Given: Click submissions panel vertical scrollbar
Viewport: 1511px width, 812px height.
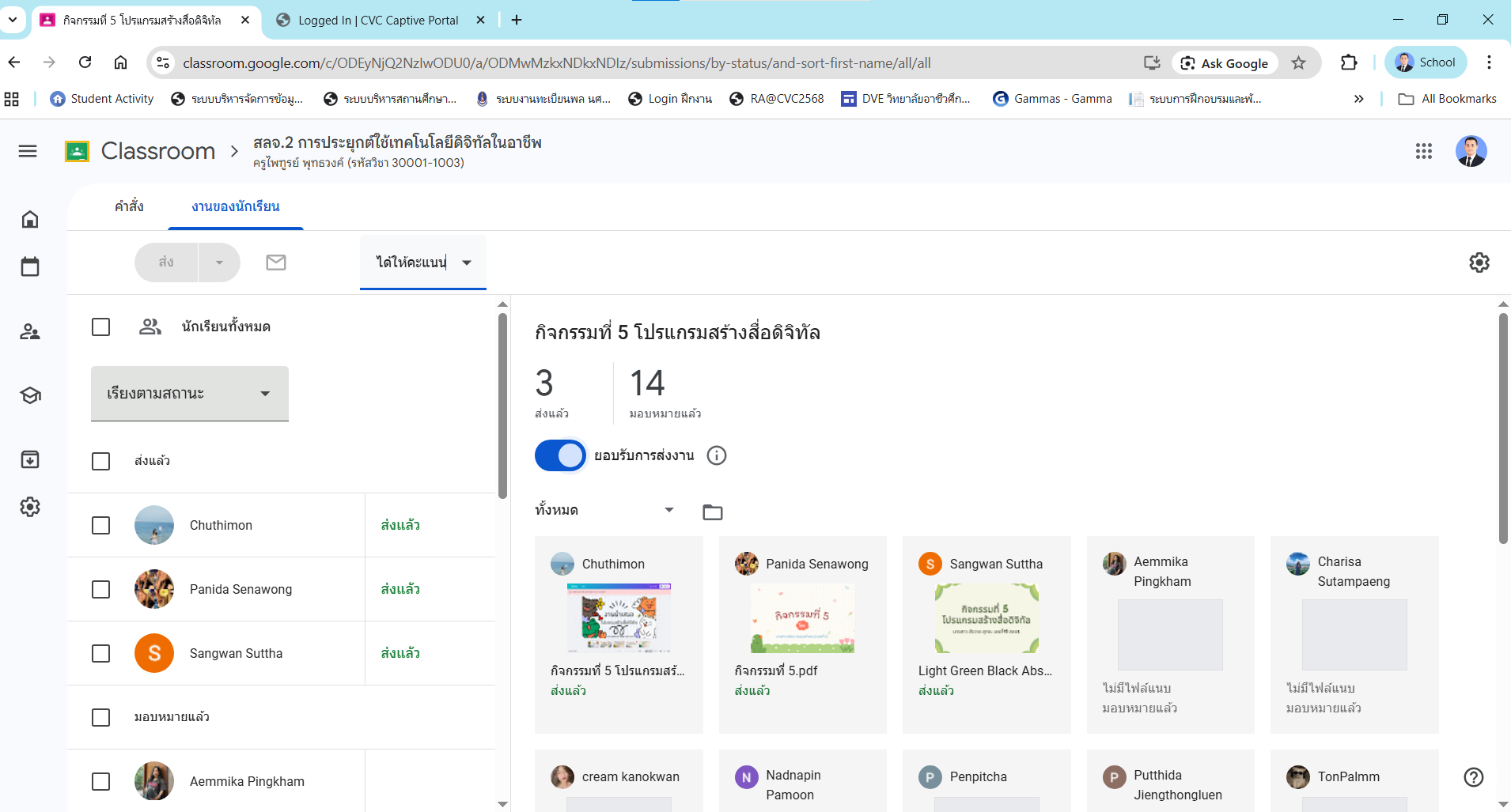Looking at the screenshot, I should [1503, 429].
